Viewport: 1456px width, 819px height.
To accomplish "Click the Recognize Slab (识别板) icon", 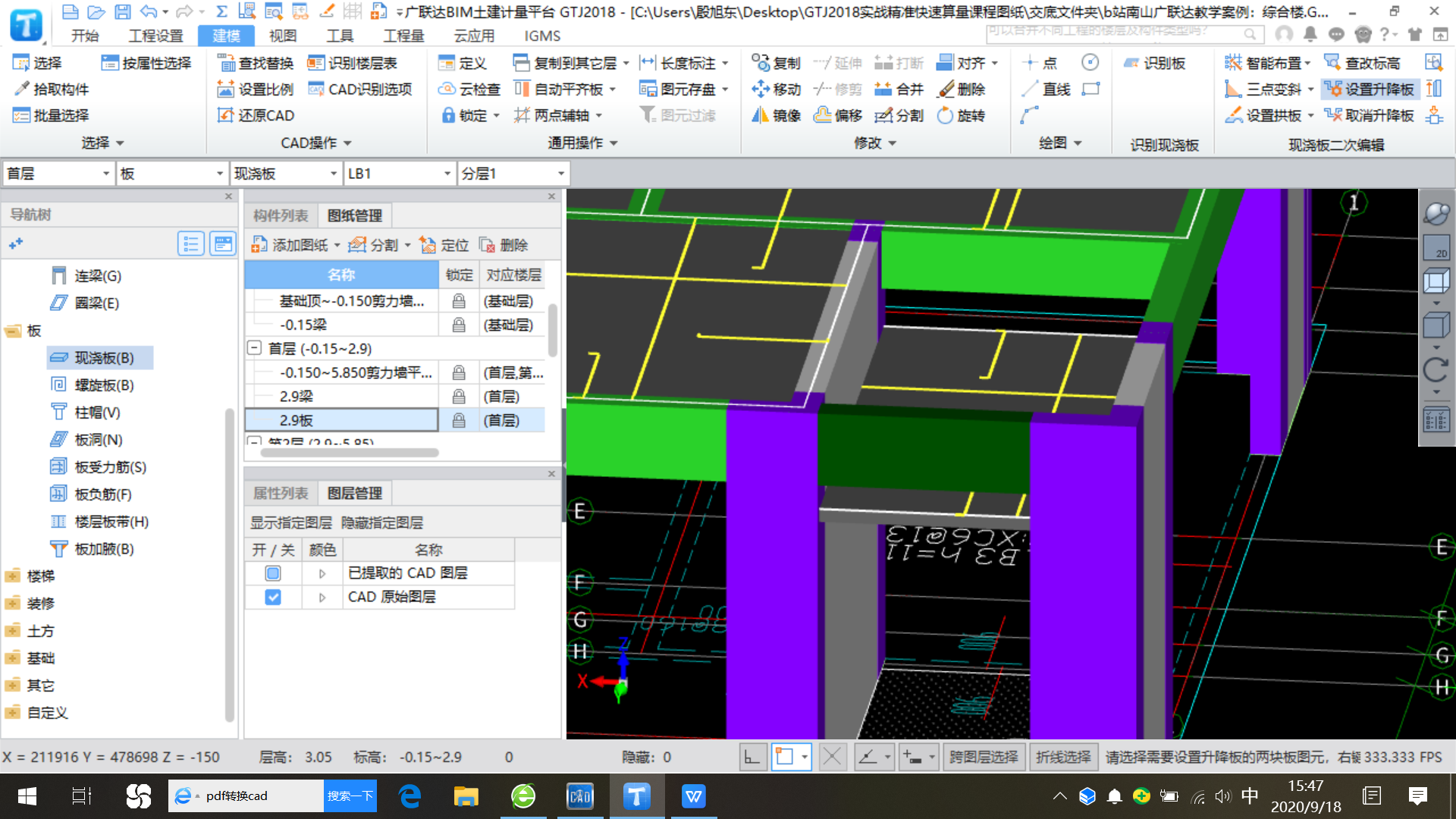I will point(1131,63).
